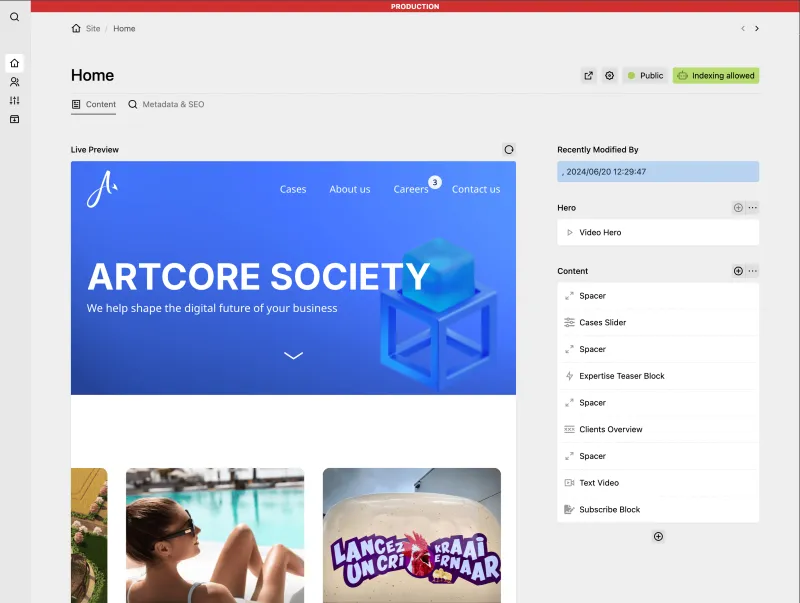Refresh the Live Preview
Image resolution: width=800 pixels, height=603 pixels.
click(x=509, y=149)
